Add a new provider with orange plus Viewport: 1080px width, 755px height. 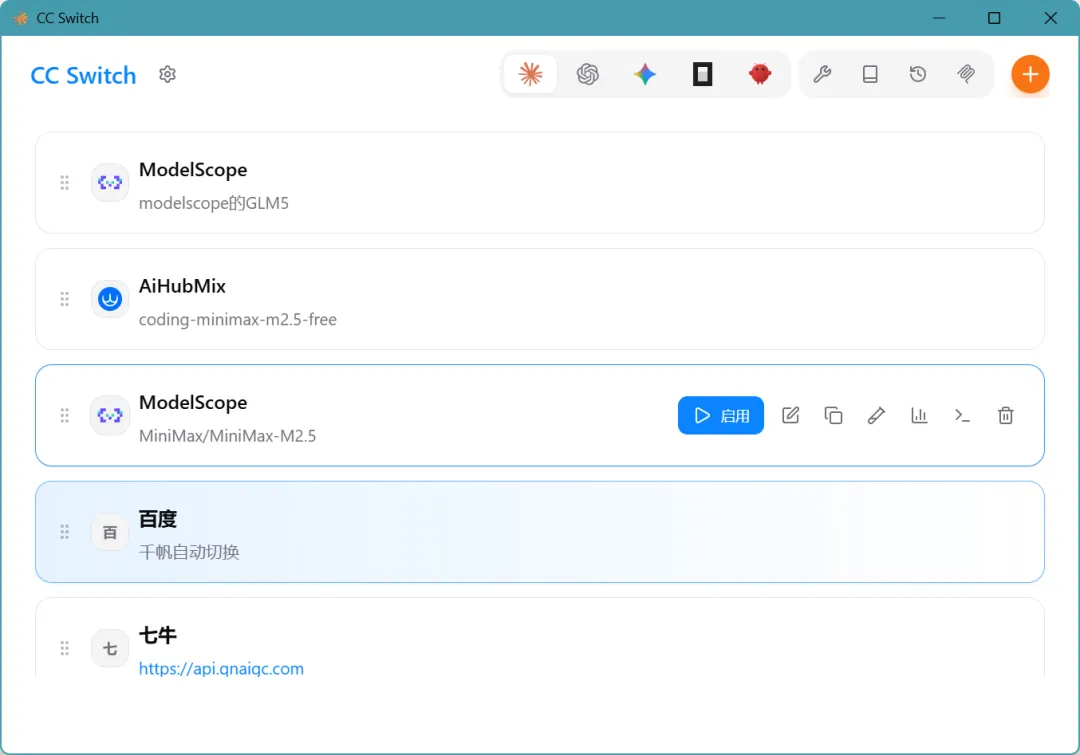[x=1030, y=74]
